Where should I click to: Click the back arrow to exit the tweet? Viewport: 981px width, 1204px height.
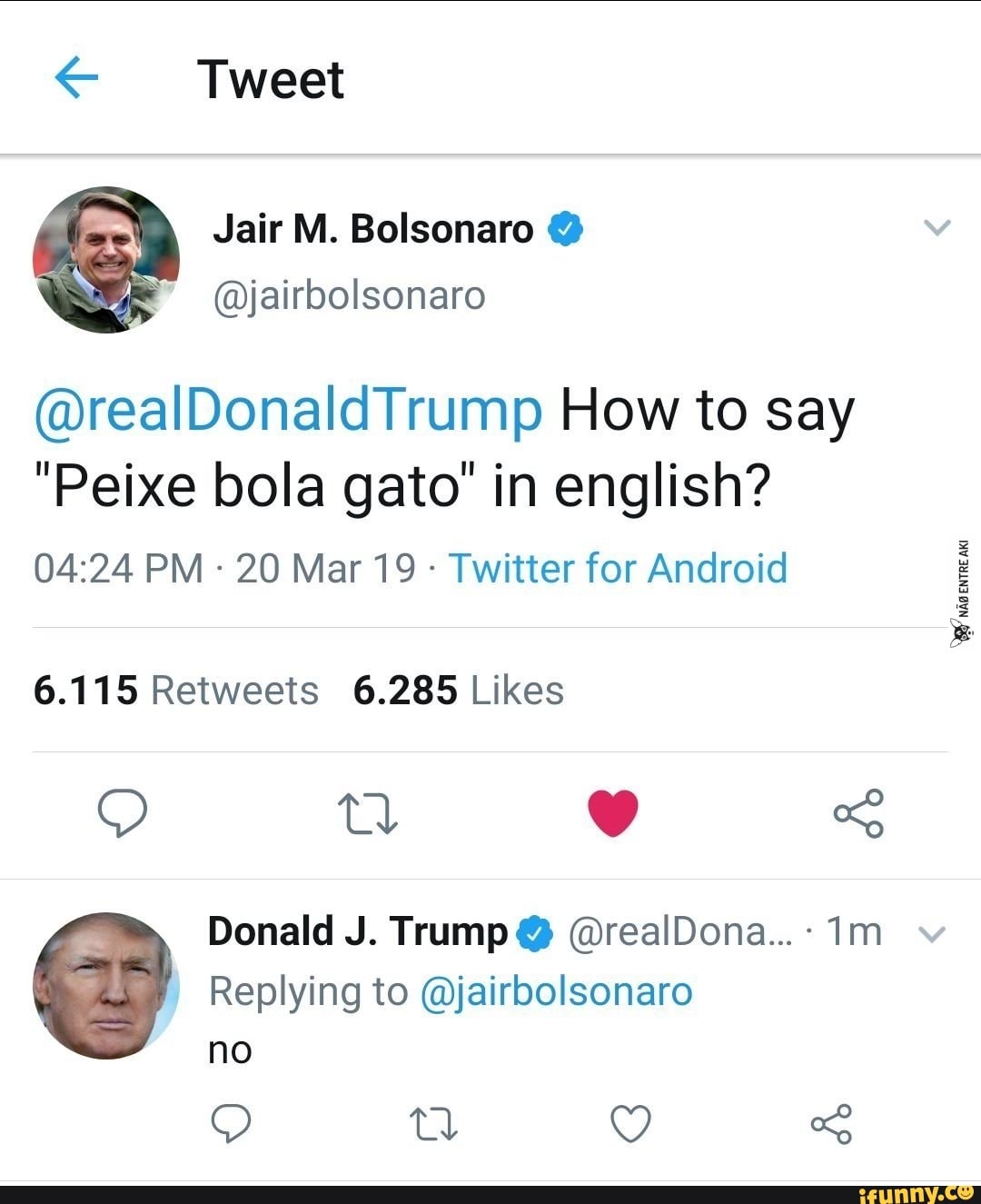pos(77,78)
